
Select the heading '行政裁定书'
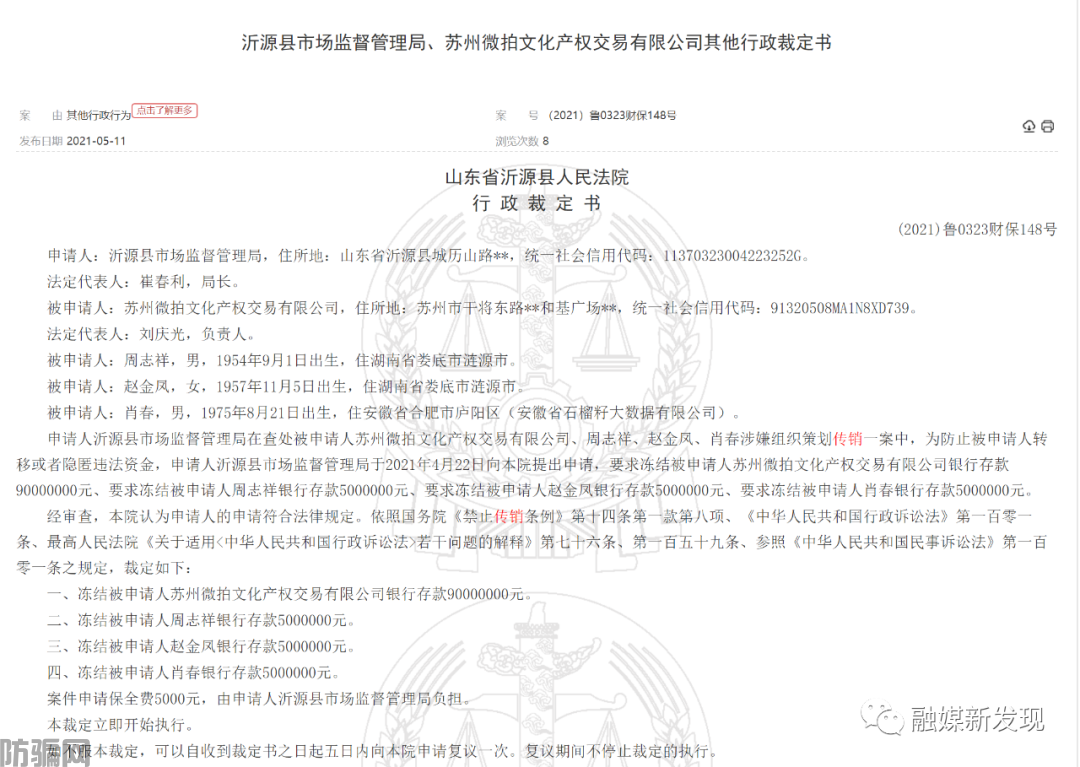pos(537,204)
